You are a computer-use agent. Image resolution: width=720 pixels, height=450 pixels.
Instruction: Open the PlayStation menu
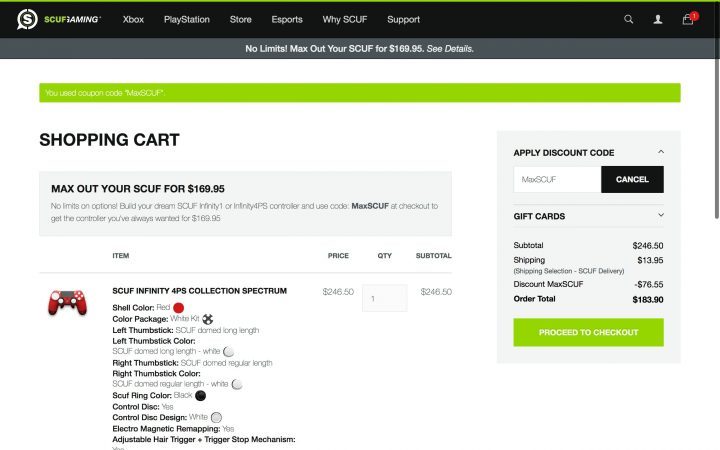[x=186, y=19]
